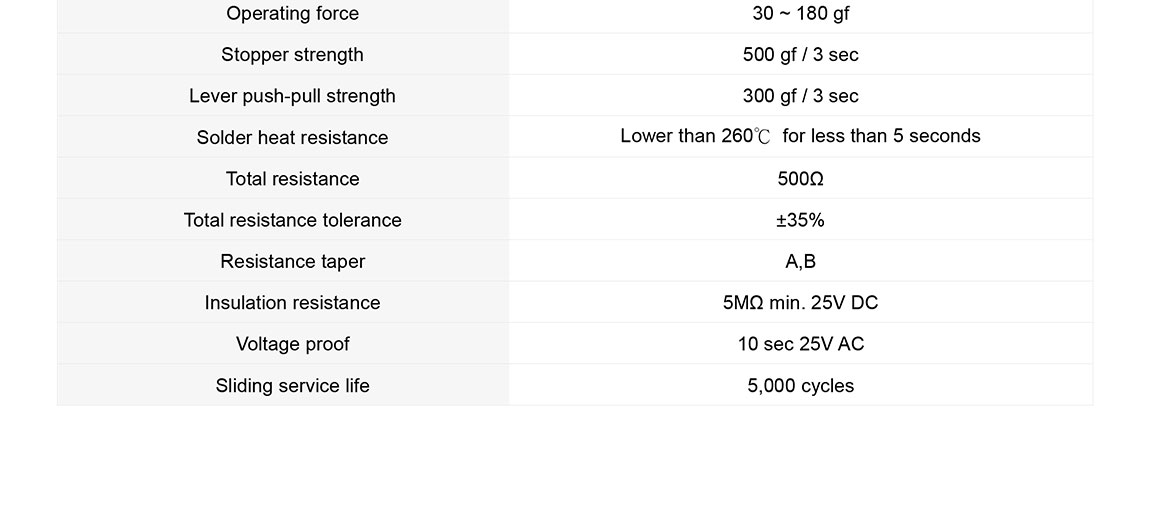Select the "500 gf / 3 sec" value

point(800,55)
